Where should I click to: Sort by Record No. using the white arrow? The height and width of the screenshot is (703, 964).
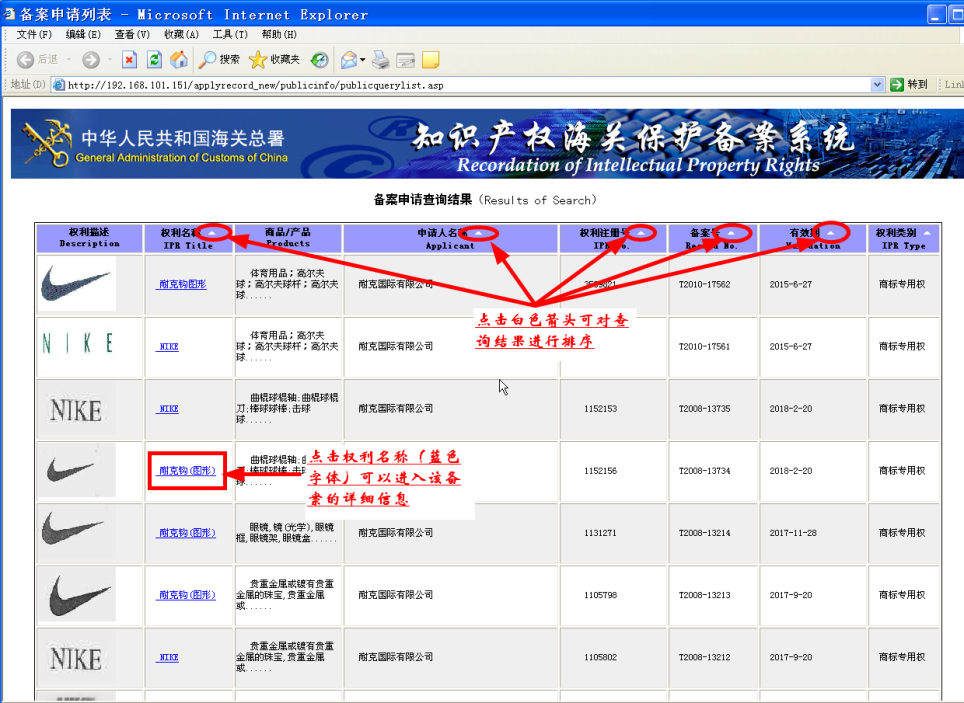coord(731,233)
